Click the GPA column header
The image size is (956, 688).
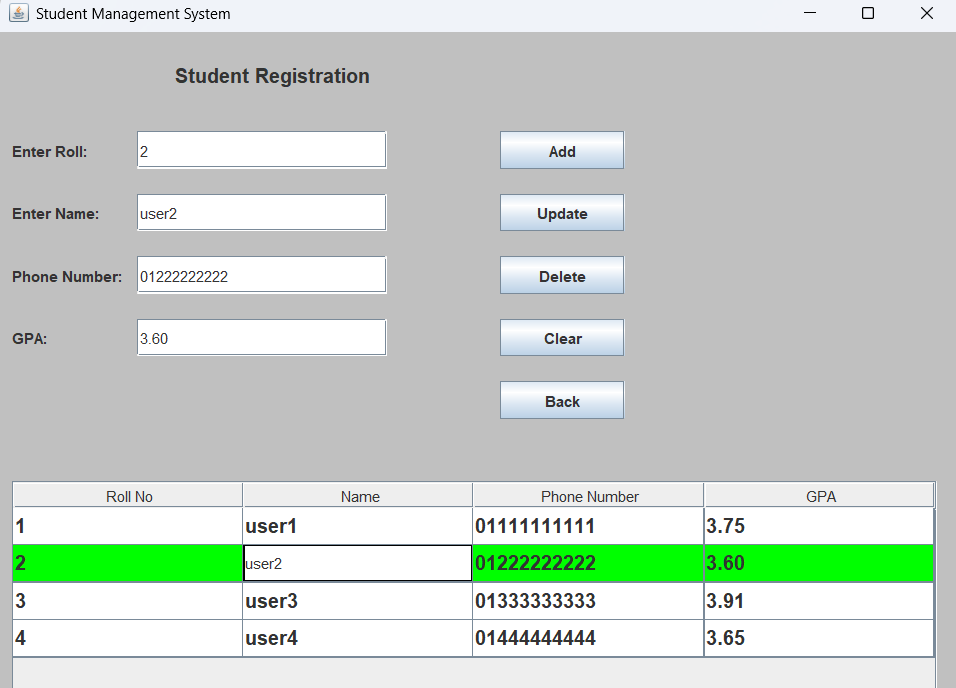pyautogui.click(x=819, y=494)
